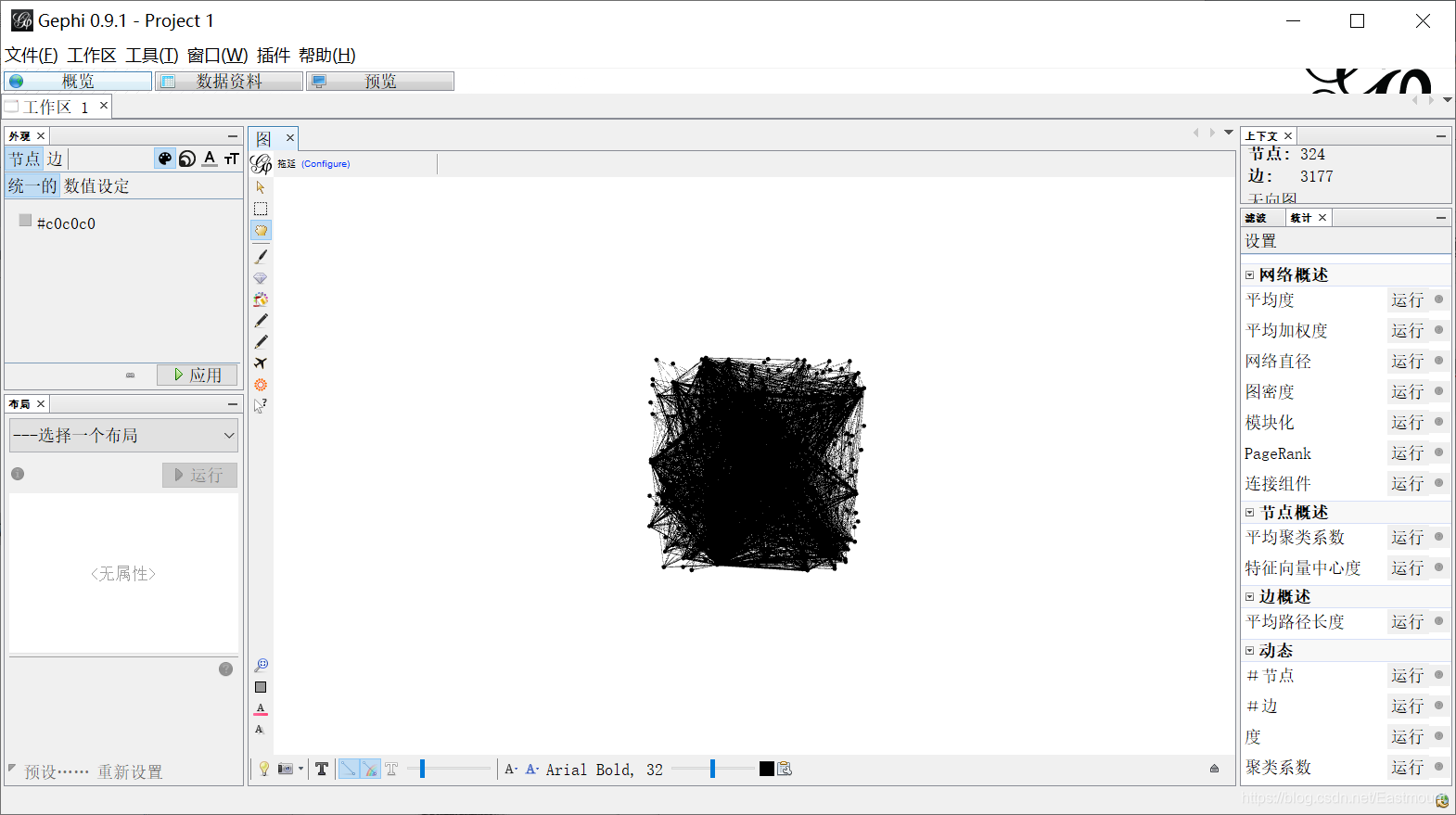
Task: Select the 统一的 unique mode
Action: click(x=32, y=185)
